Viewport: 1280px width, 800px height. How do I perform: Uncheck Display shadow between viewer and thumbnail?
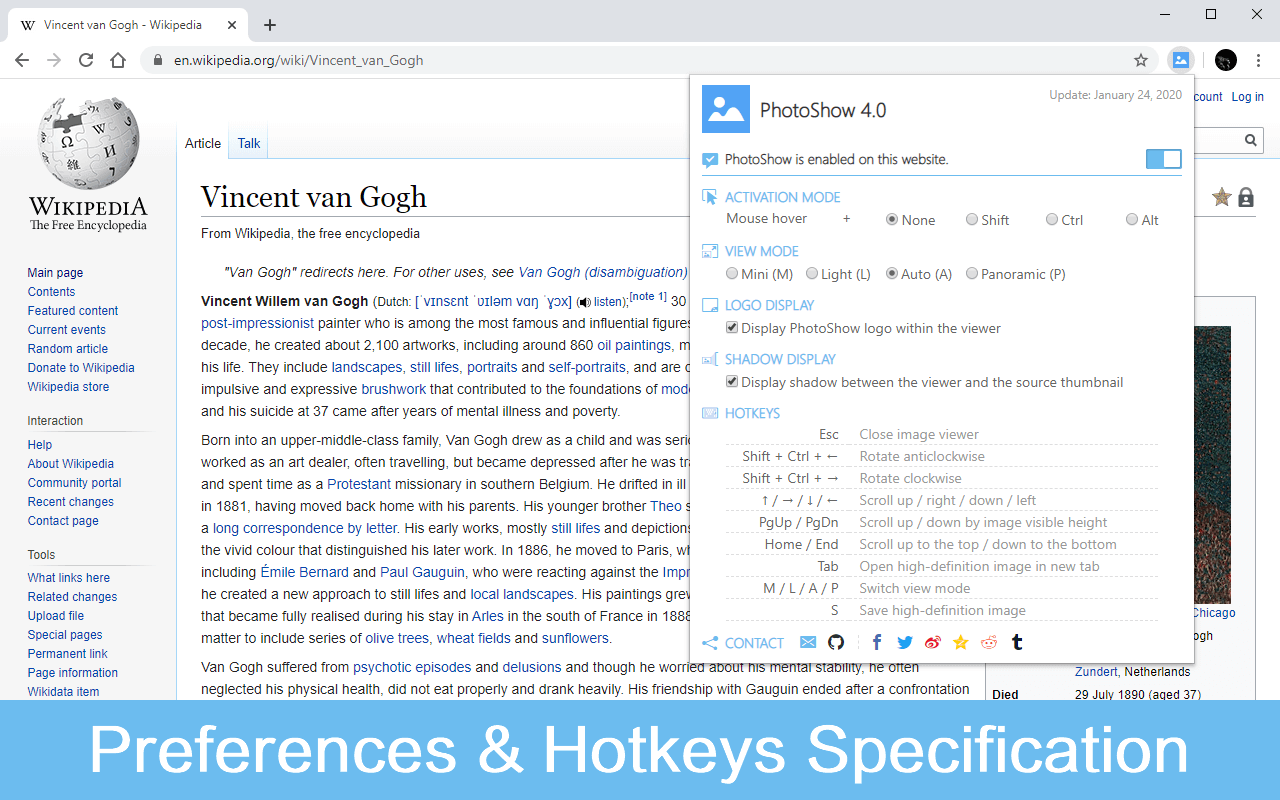pos(732,382)
